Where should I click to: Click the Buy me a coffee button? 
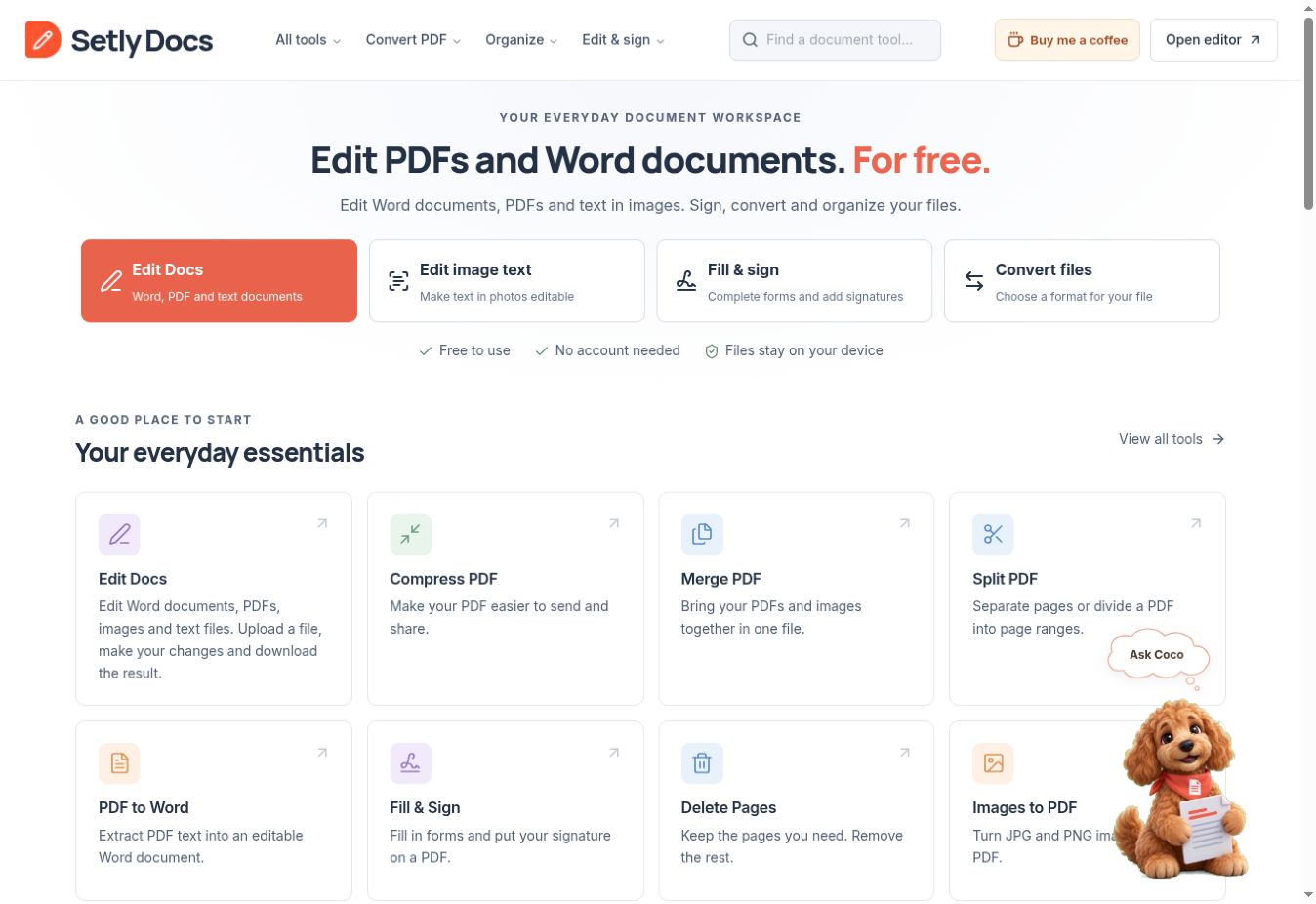click(x=1067, y=40)
